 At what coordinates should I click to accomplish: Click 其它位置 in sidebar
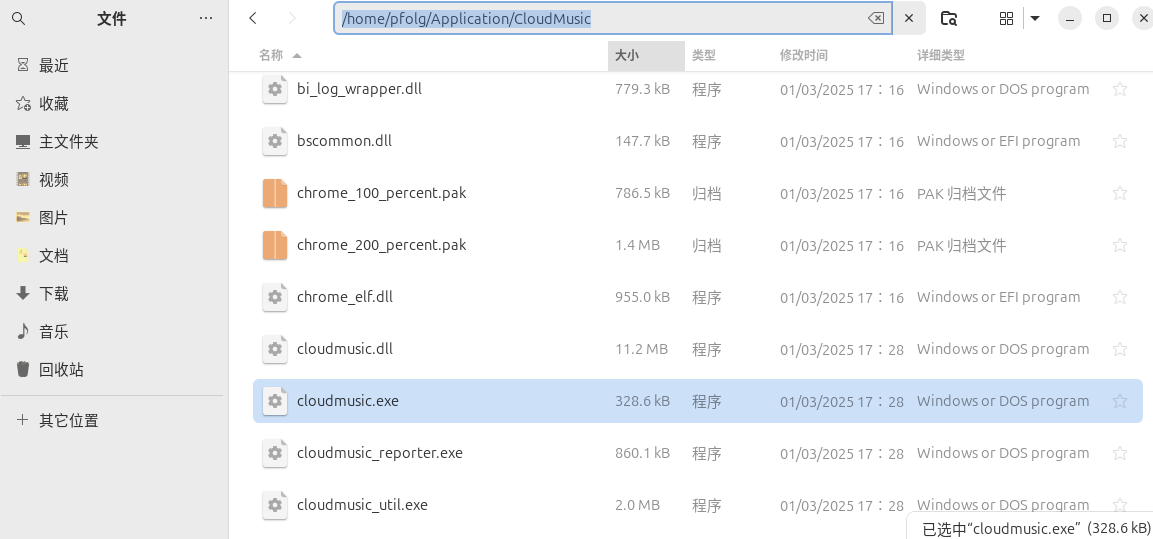68,421
